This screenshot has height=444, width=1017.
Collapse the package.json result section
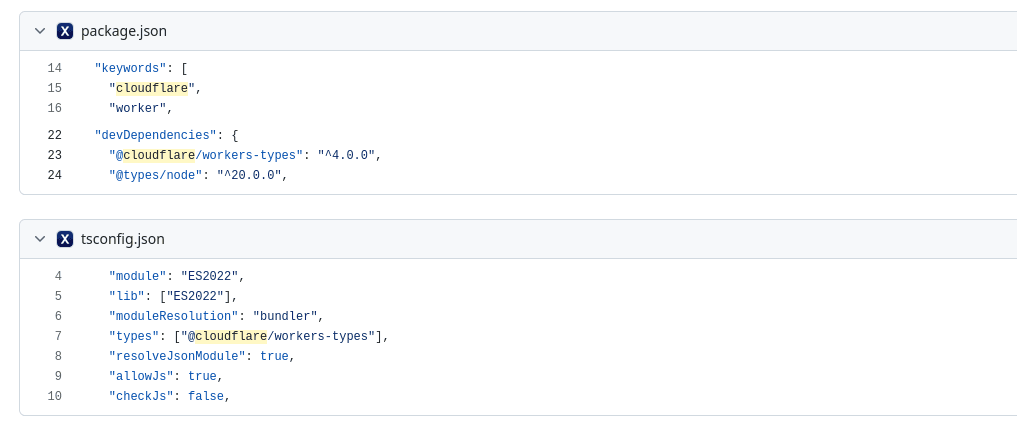[x=40, y=31]
